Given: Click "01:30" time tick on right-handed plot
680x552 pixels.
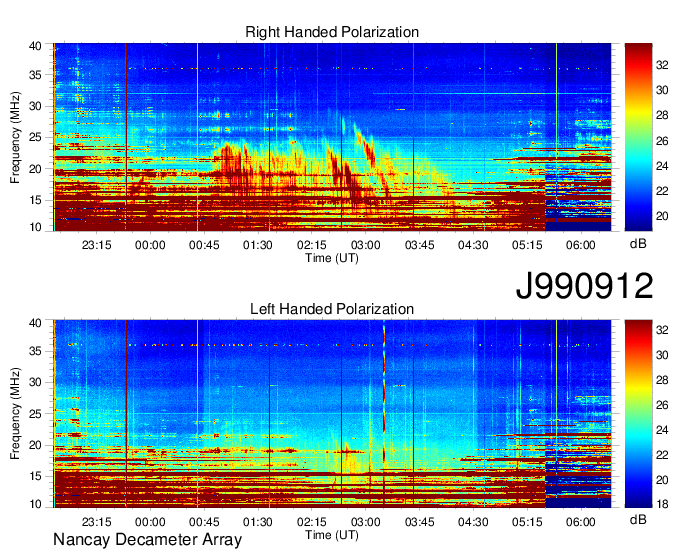Looking at the screenshot, I should 258,245.
